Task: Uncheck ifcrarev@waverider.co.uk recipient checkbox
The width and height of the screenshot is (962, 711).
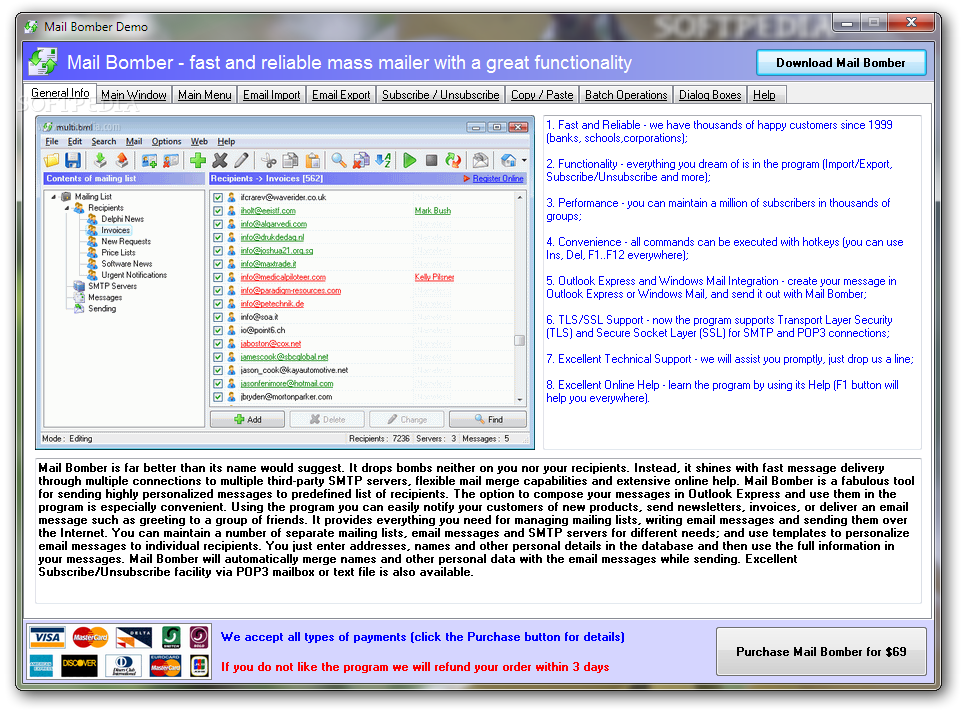Action: 218,198
